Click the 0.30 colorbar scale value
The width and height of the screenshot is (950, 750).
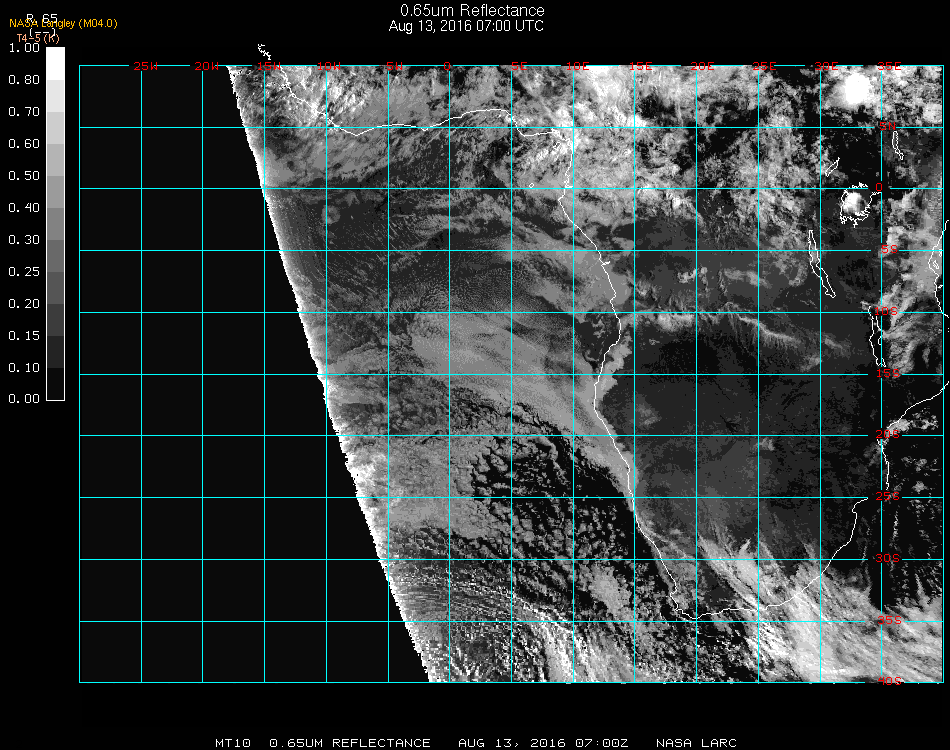pyautogui.click(x=24, y=240)
